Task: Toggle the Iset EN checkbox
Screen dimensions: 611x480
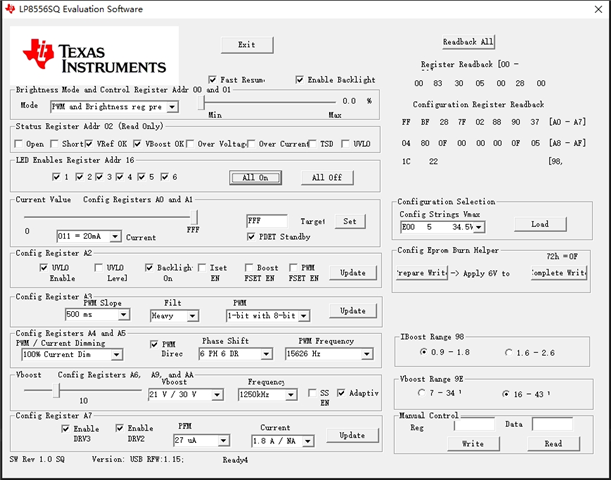Action: [202, 268]
